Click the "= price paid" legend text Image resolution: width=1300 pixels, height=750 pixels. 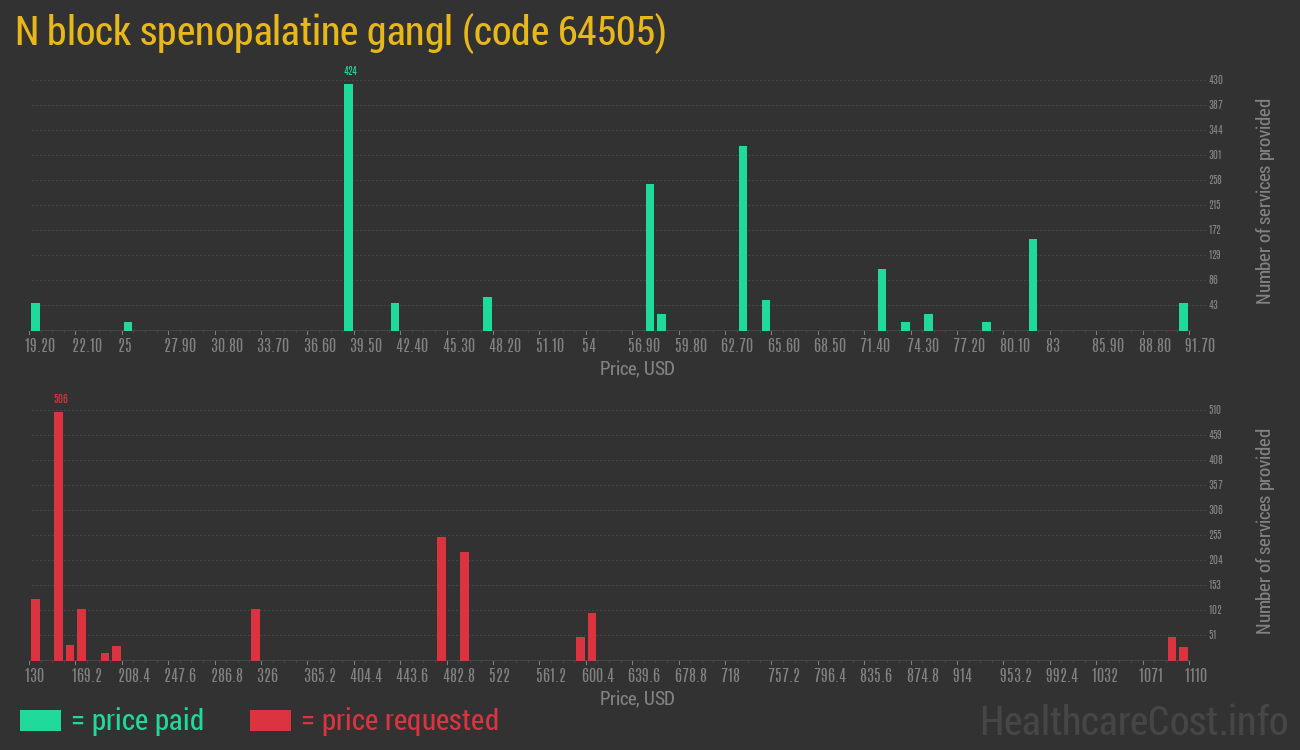[x=138, y=720]
